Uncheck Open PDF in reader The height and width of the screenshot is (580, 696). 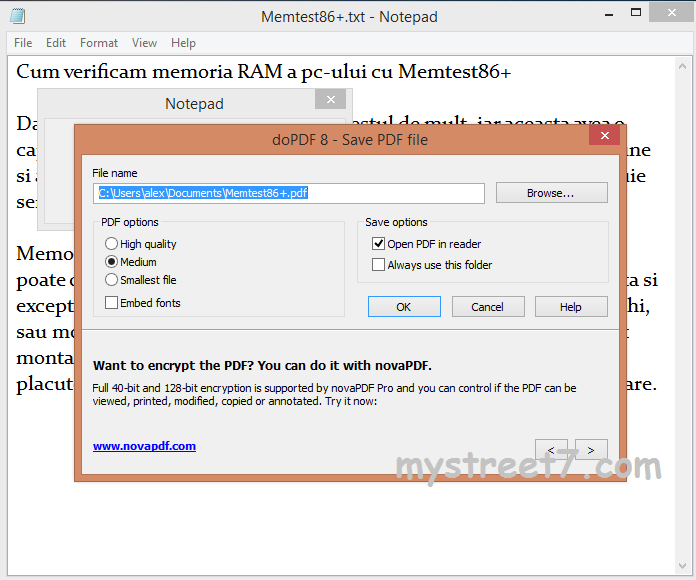(x=378, y=244)
